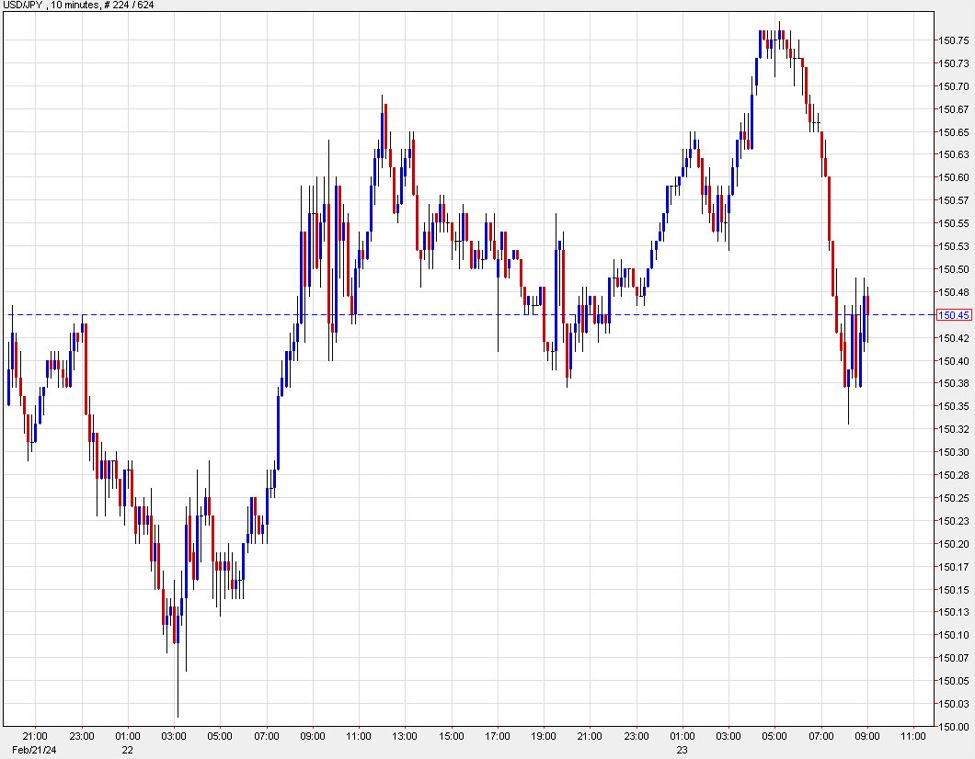Click the 11:00 label at far right
Screen dimensions: 975x759
click(913, 736)
